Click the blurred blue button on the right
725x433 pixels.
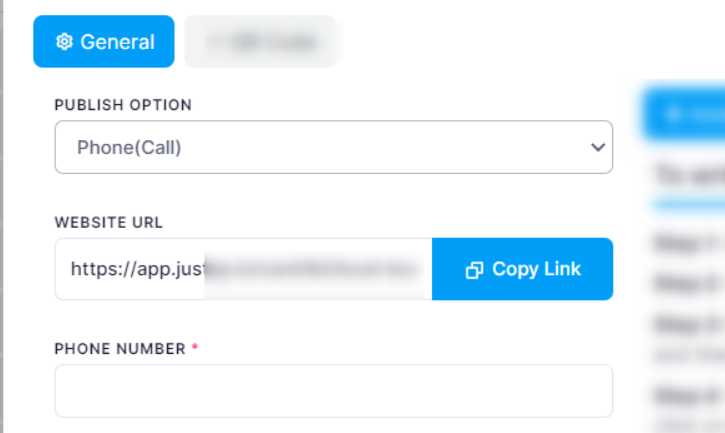(x=685, y=113)
